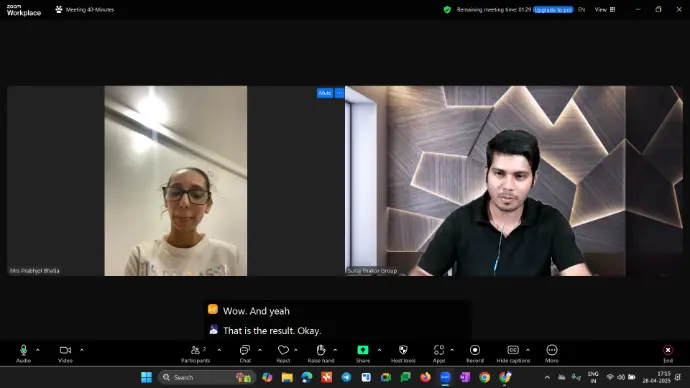Click the taskbar Search box

pyautogui.click(x=206, y=377)
